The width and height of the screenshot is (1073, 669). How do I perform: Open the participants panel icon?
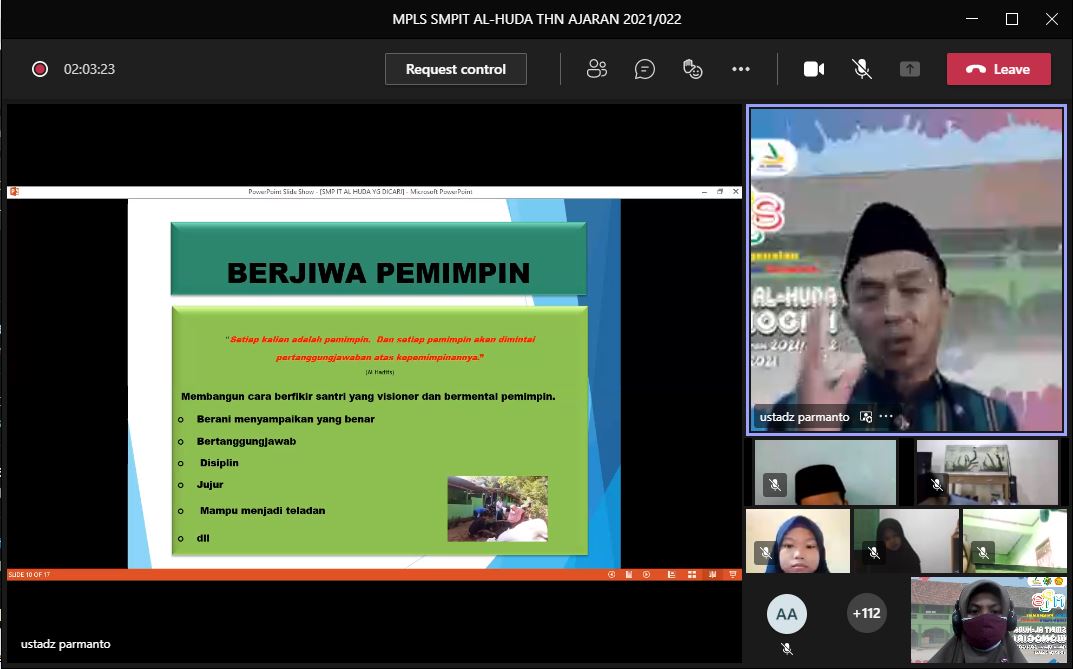[597, 69]
